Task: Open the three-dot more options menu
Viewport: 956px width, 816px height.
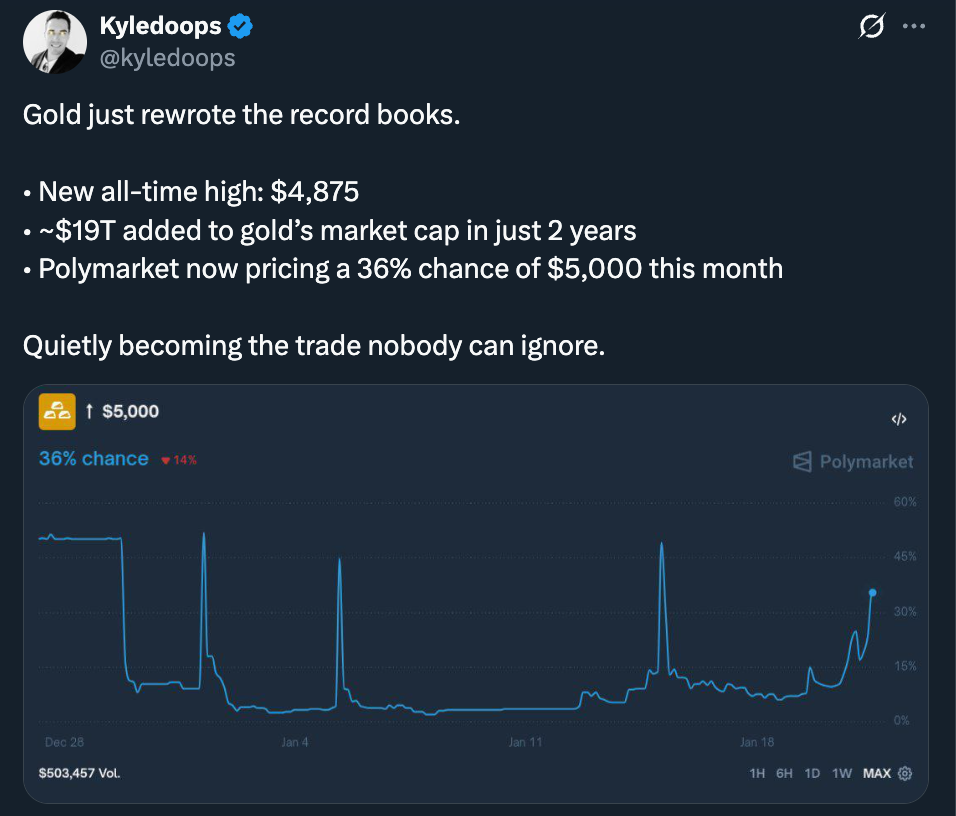Action: click(913, 28)
